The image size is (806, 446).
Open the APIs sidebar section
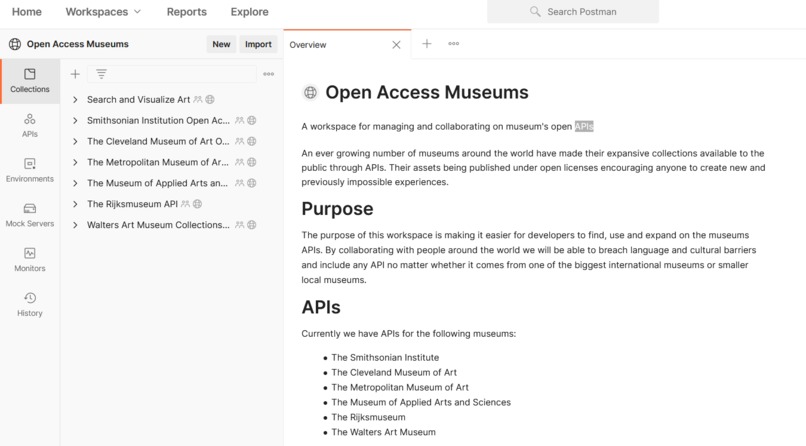30,126
